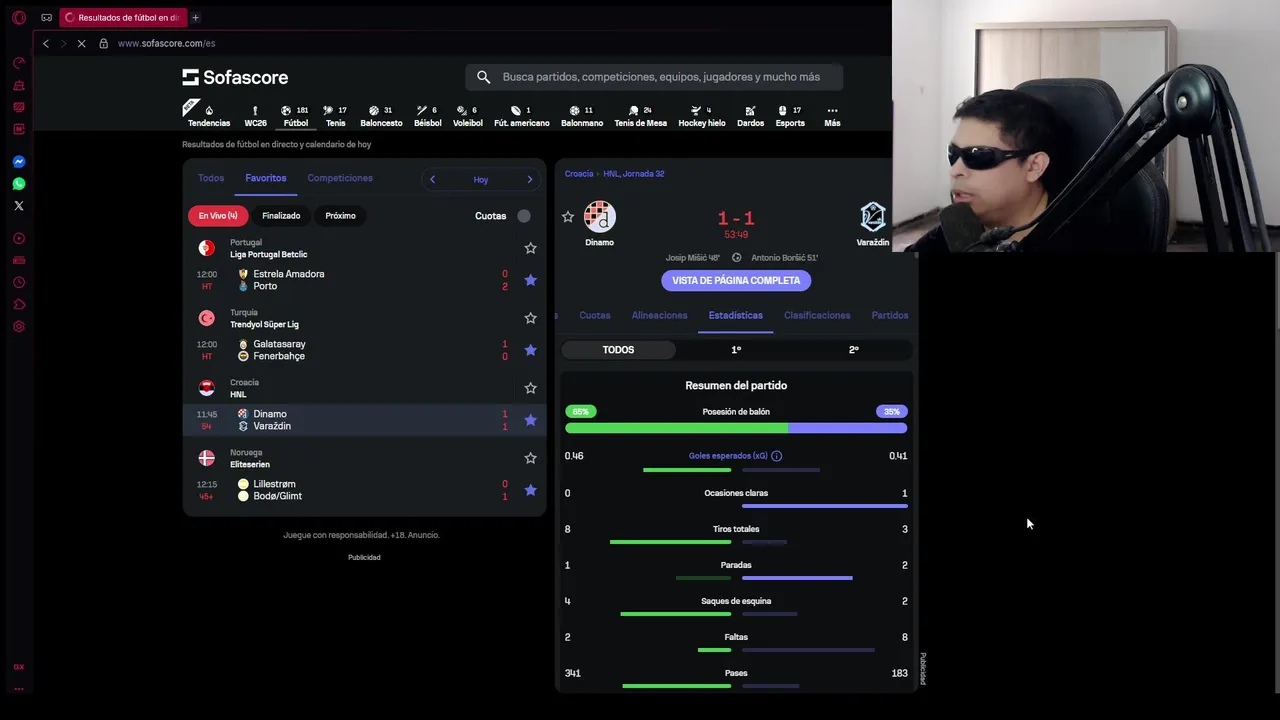This screenshot has width=1280, height=720.
Task: Favorite the Croacia HNL league star
Action: coord(531,388)
